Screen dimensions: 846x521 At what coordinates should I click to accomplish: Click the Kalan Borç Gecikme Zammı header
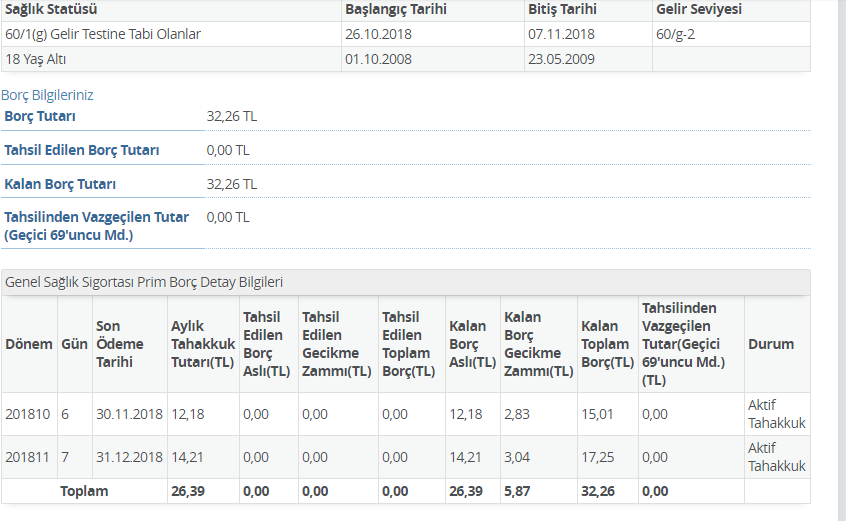point(538,344)
